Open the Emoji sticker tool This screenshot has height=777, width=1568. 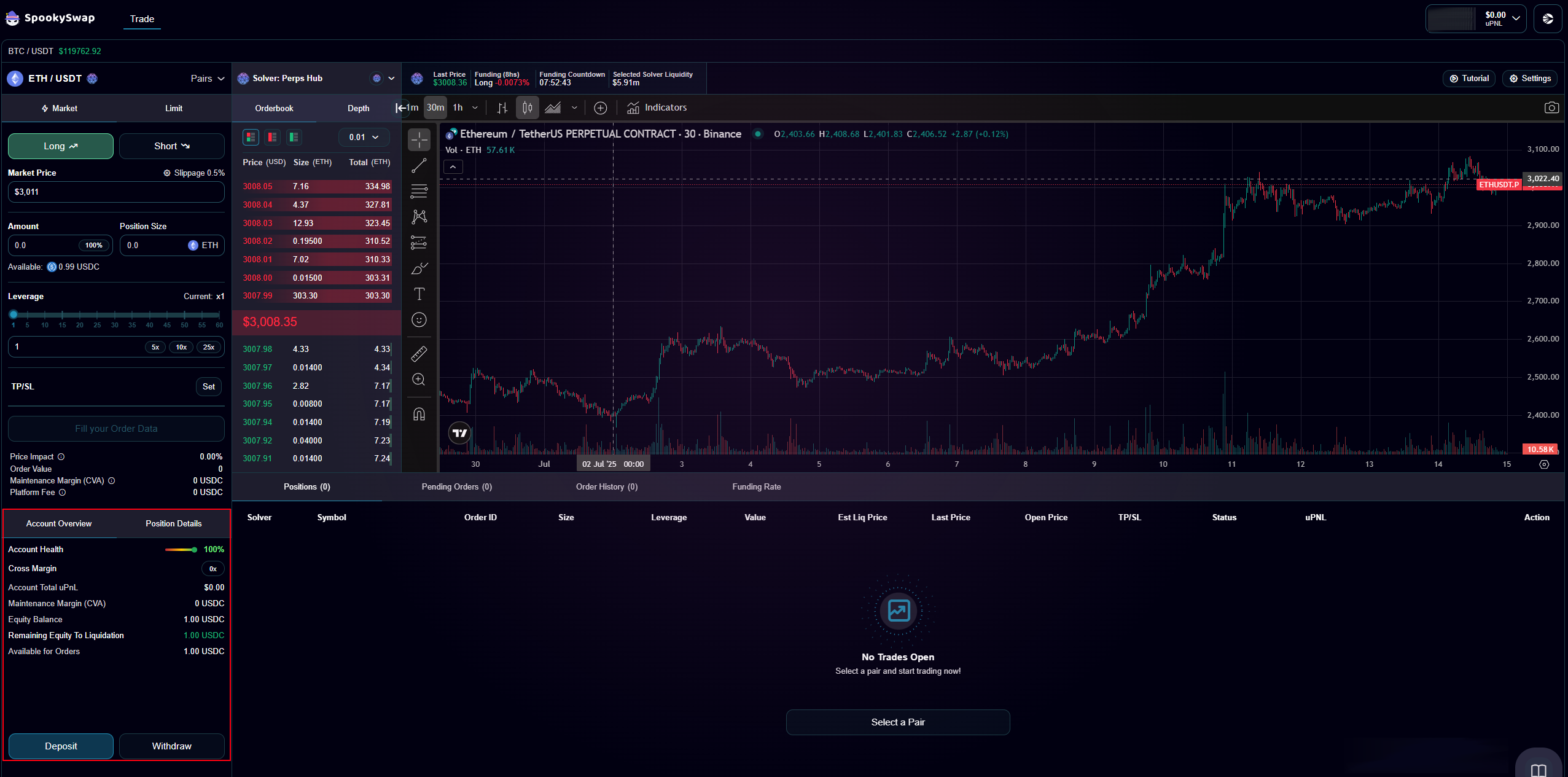pos(419,320)
